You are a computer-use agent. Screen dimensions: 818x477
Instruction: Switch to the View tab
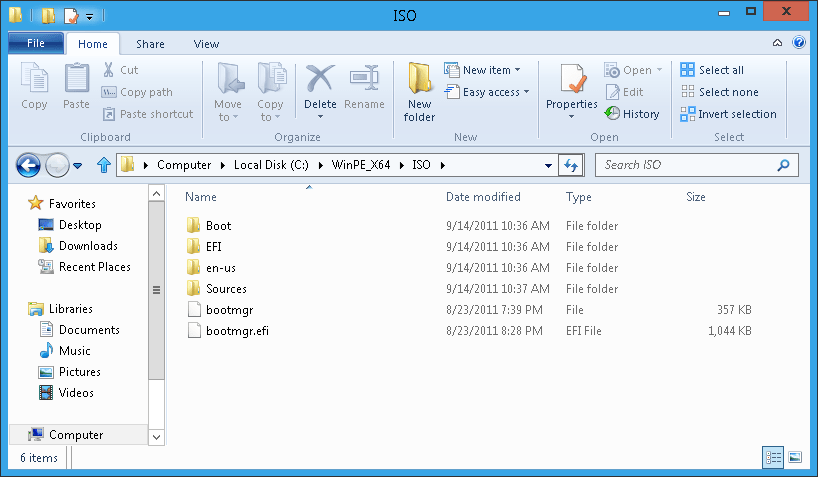(206, 44)
